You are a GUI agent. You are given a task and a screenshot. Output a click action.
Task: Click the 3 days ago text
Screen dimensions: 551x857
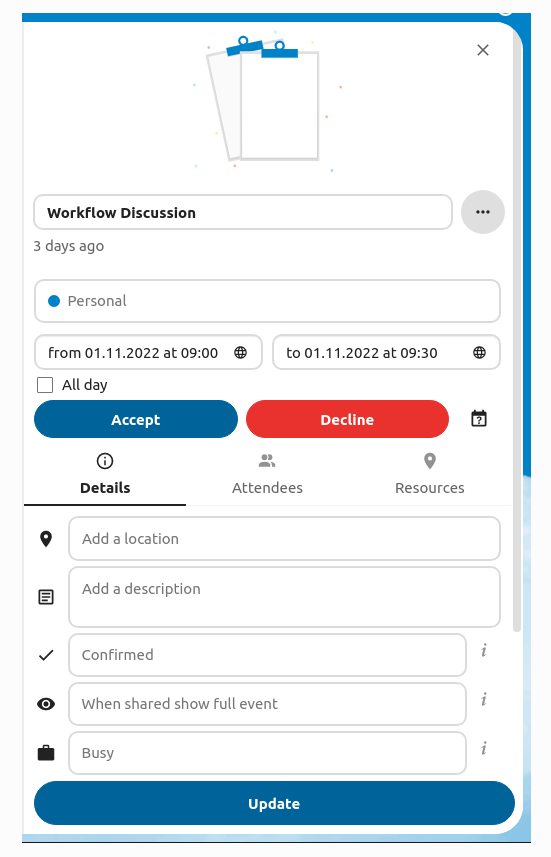[x=69, y=246]
